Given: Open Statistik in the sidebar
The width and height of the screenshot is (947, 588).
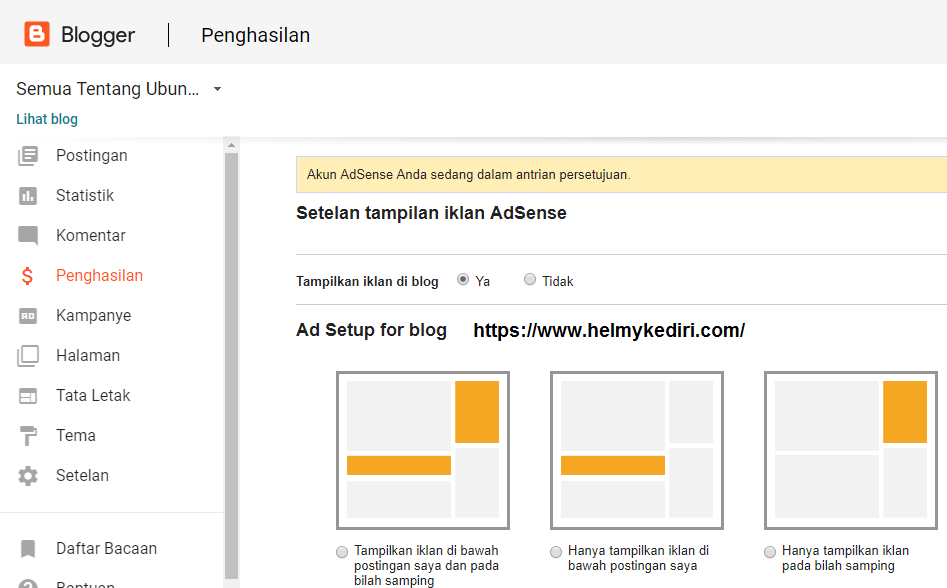Looking at the screenshot, I should (x=85, y=195).
